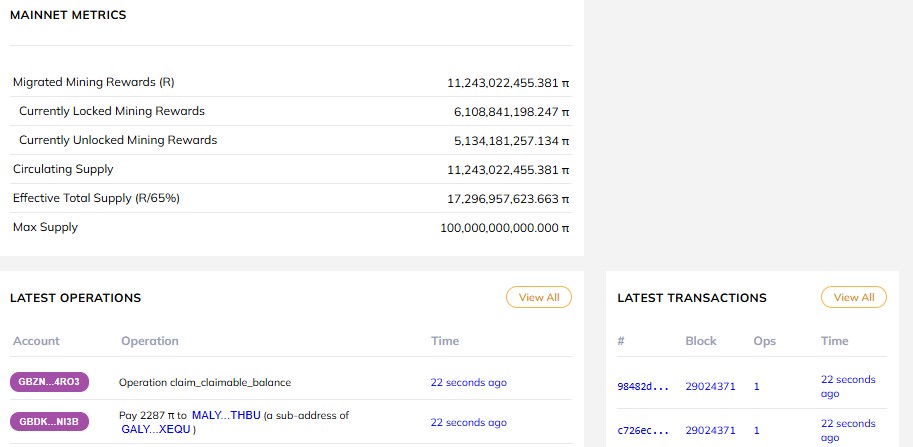Screen dimensions: 913x447
Task: Select Effective Total Supply (R/65%) label
Action: 96,198
